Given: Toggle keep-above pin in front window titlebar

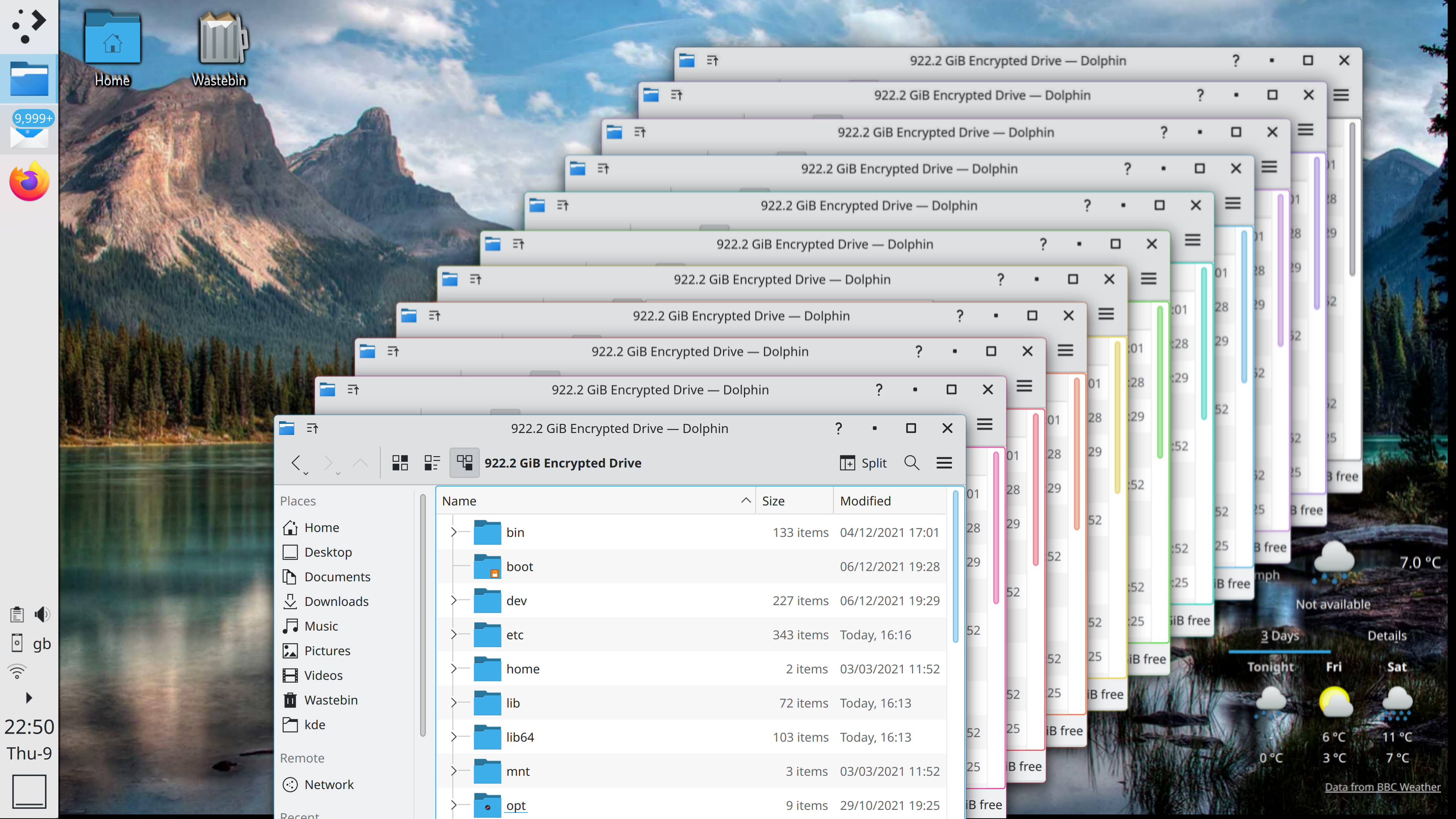Looking at the screenshot, I should [312, 428].
